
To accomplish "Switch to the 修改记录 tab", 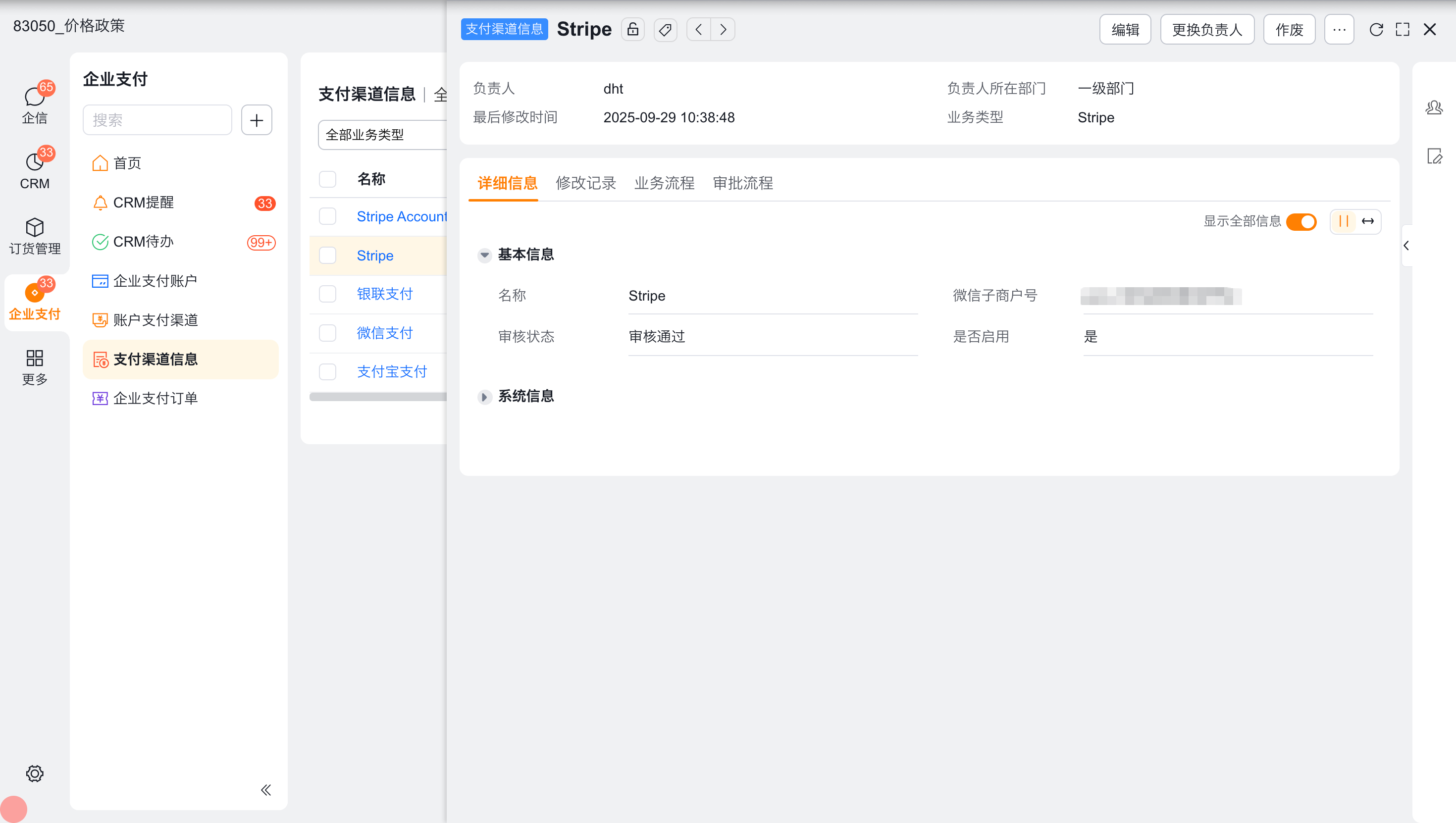I will [585, 183].
